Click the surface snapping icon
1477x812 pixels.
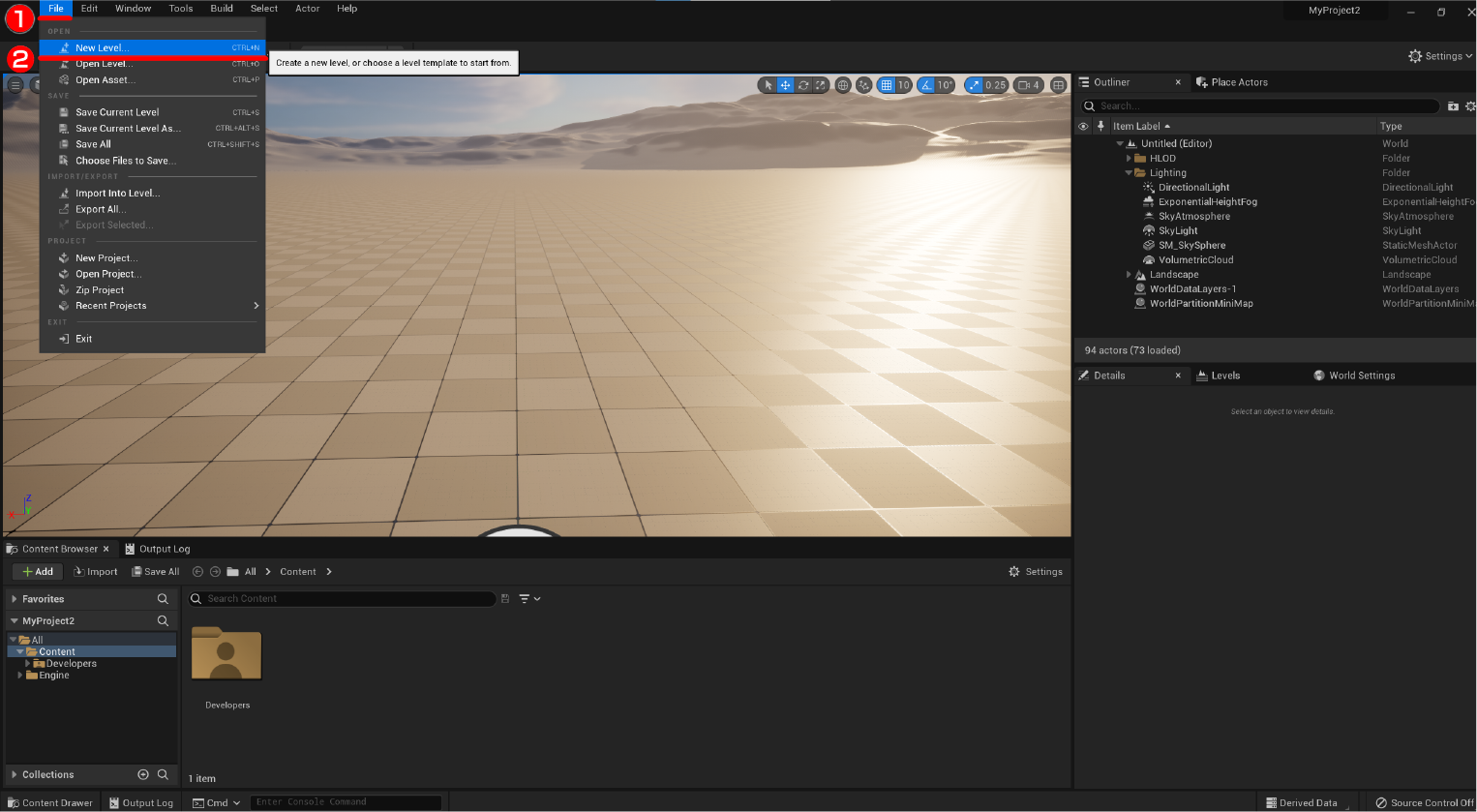click(x=864, y=85)
